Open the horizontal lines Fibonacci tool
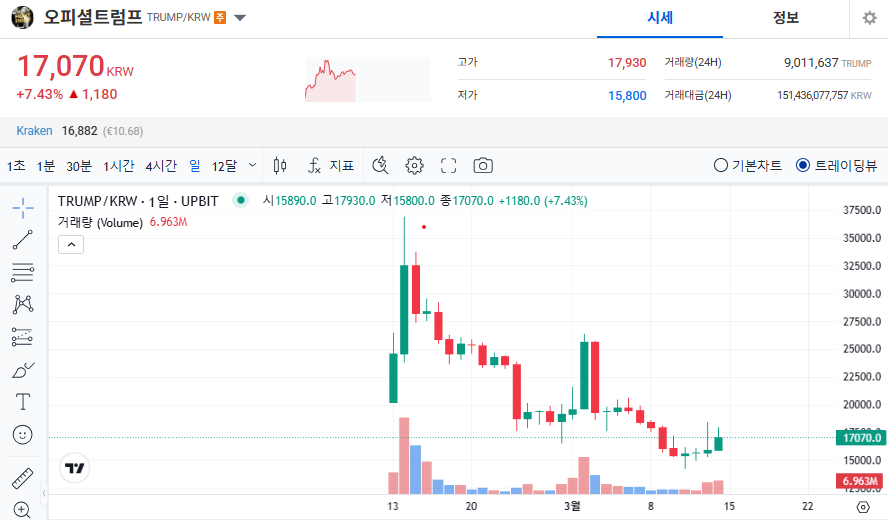The height and width of the screenshot is (520, 888). pos(23,272)
